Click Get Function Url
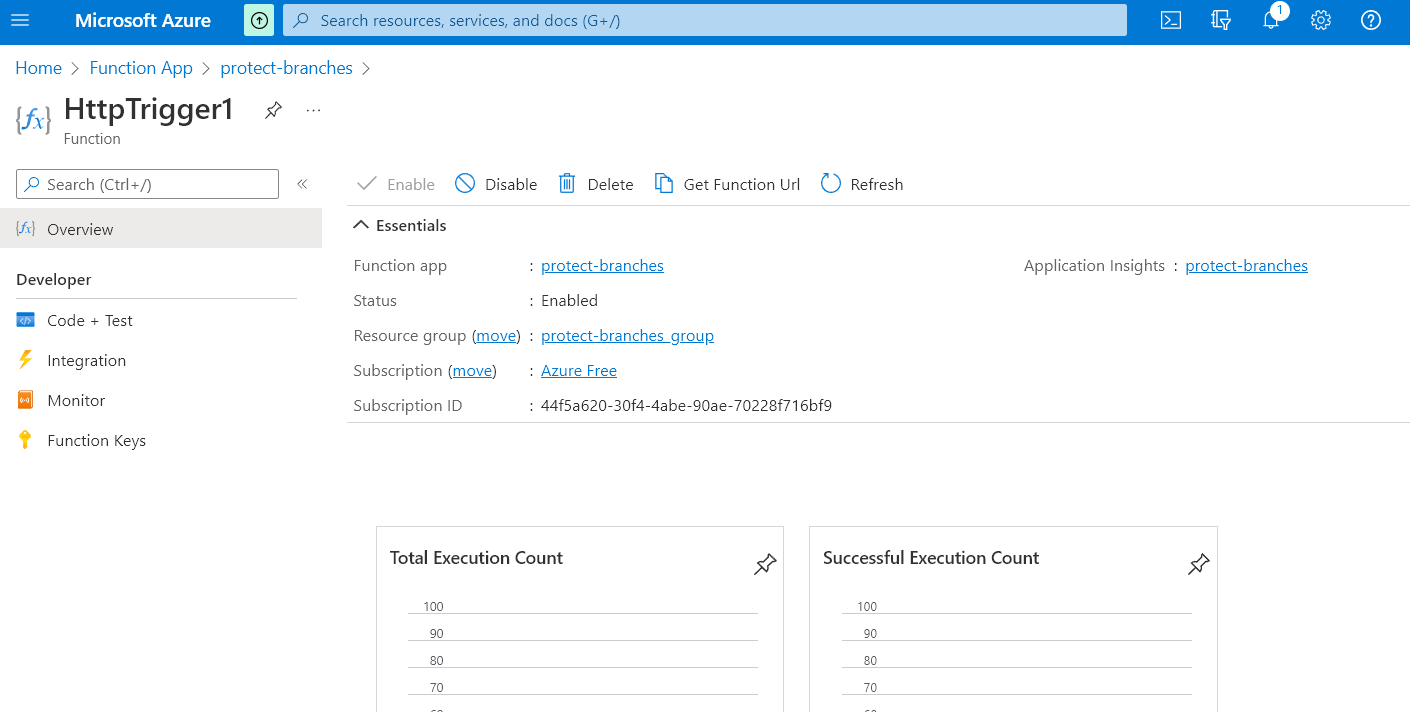 [727, 184]
